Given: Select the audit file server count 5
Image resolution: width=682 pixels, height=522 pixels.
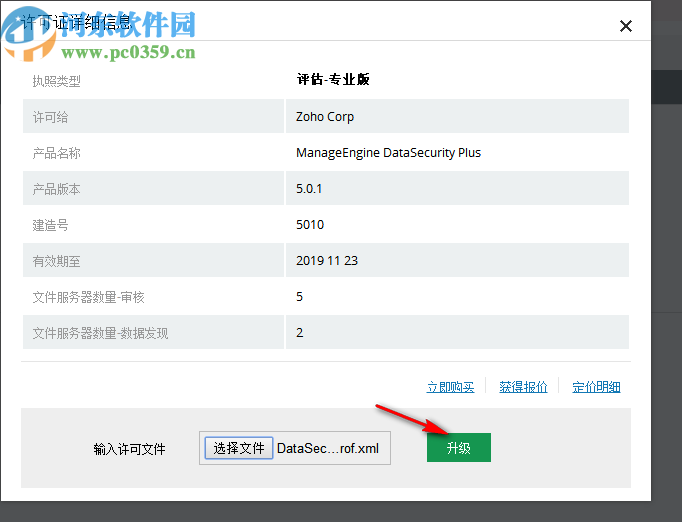Looking at the screenshot, I should pos(299,297).
